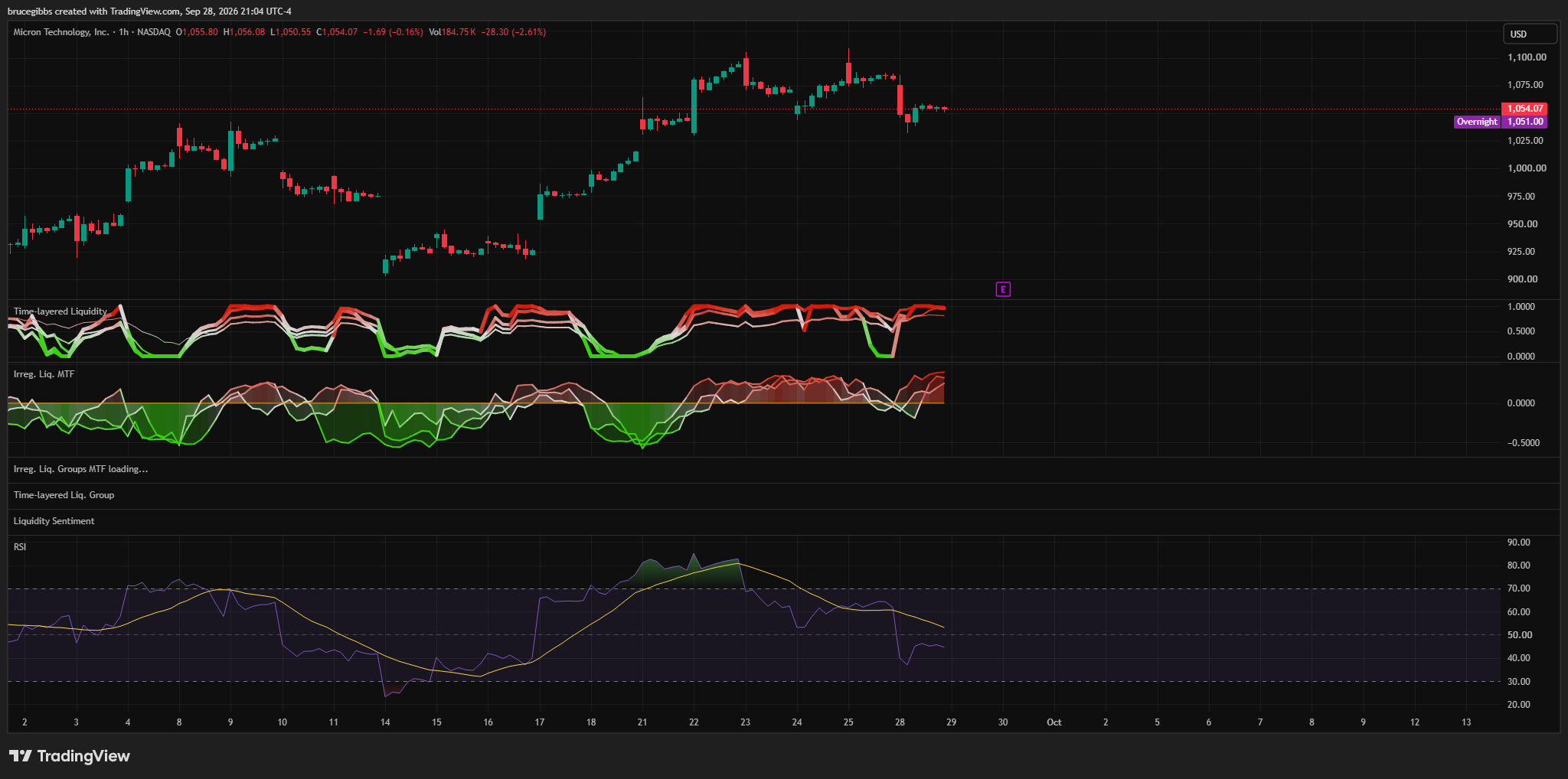Image resolution: width=1568 pixels, height=779 pixels.
Task: Click the 'Time-layered Liq. Group' pane label
Action: [64, 495]
